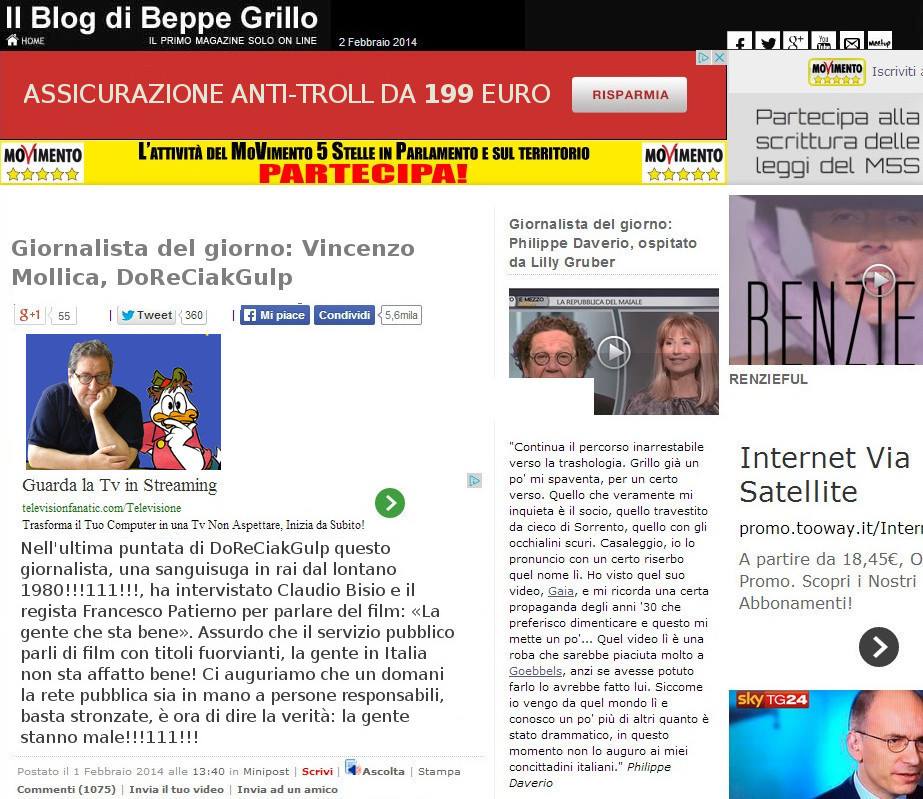923x799 pixels.
Task: Click the email envelope icon in header
Action: coord(851,42)
